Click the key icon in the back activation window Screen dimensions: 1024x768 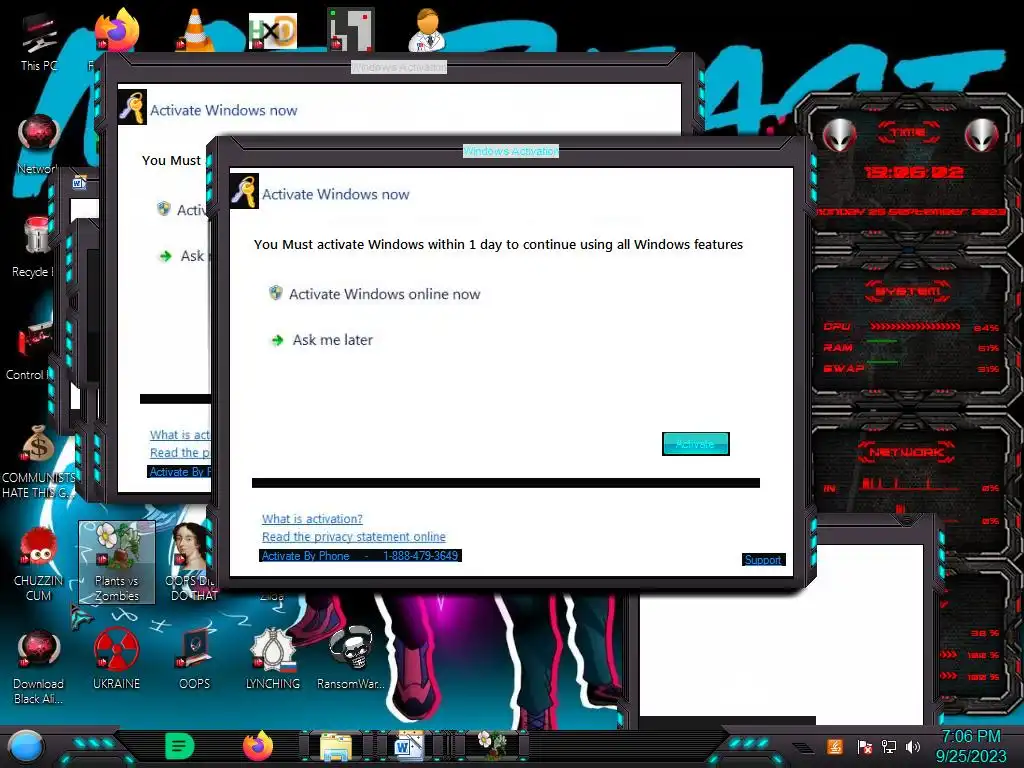point(132,107)
